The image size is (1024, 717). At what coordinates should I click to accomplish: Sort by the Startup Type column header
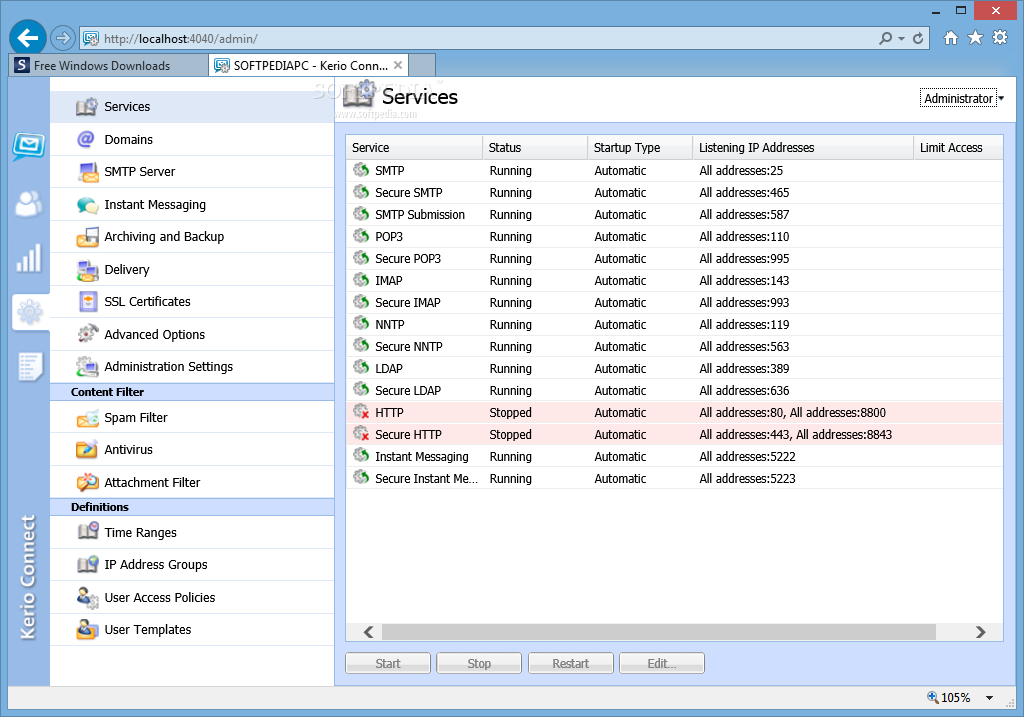(640, 148)
